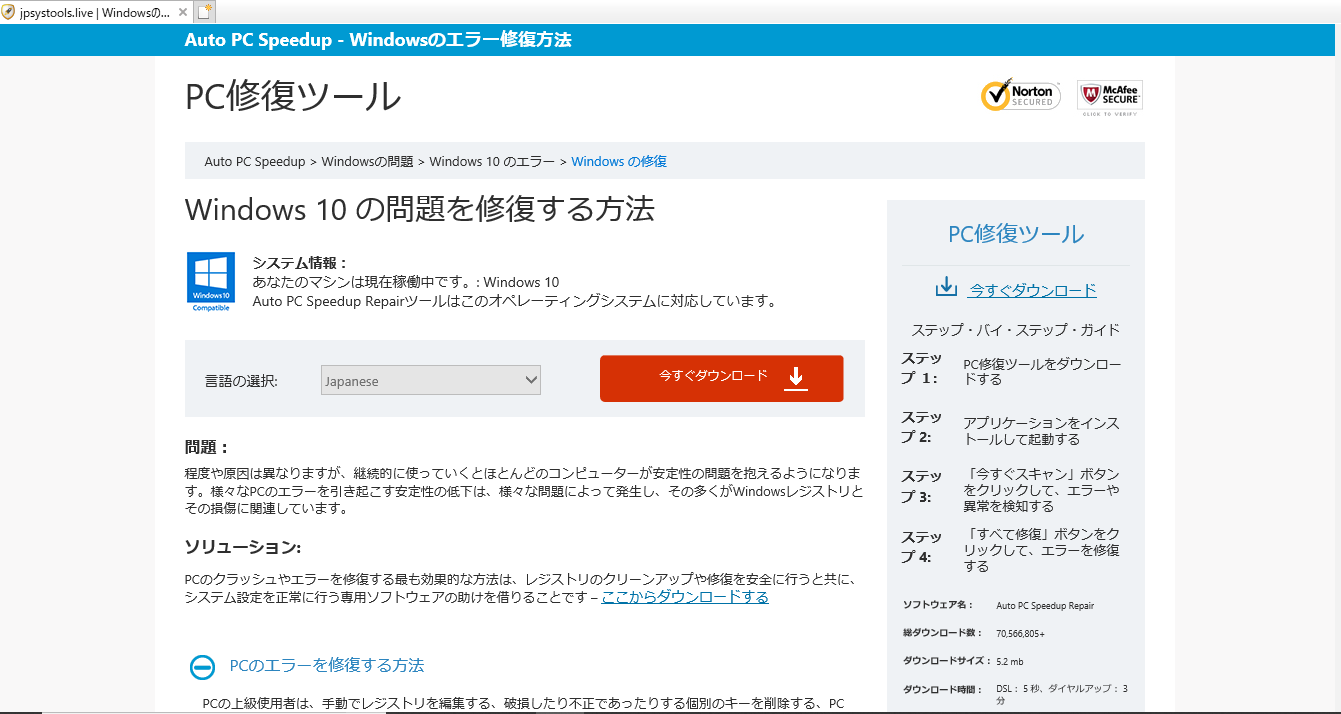Go to Windowsの問題 breadcrumb
Screen dimensions: 1341x714
click(367, 161)
